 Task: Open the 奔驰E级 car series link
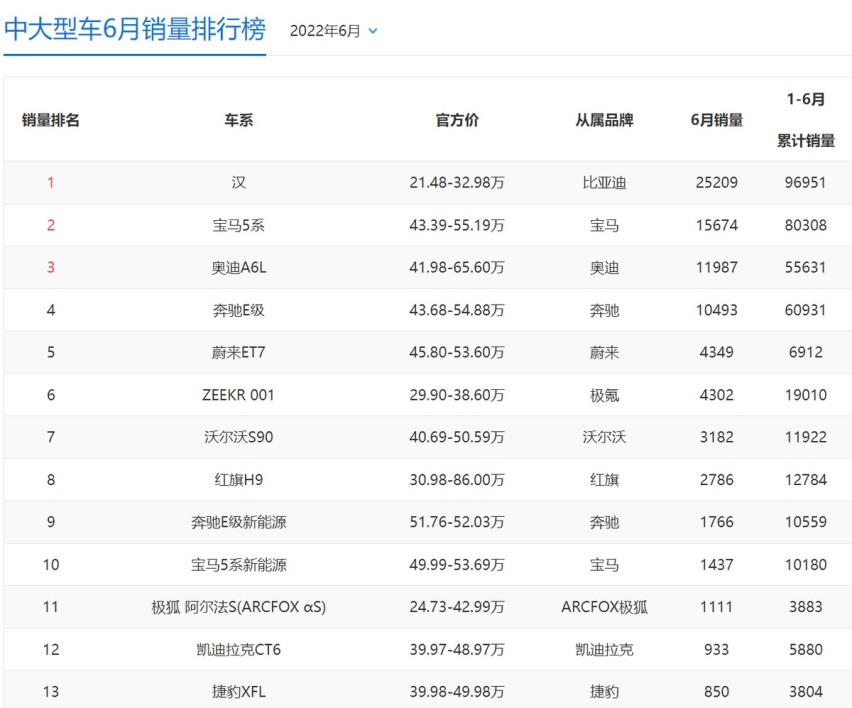click(x=239, y=310)
